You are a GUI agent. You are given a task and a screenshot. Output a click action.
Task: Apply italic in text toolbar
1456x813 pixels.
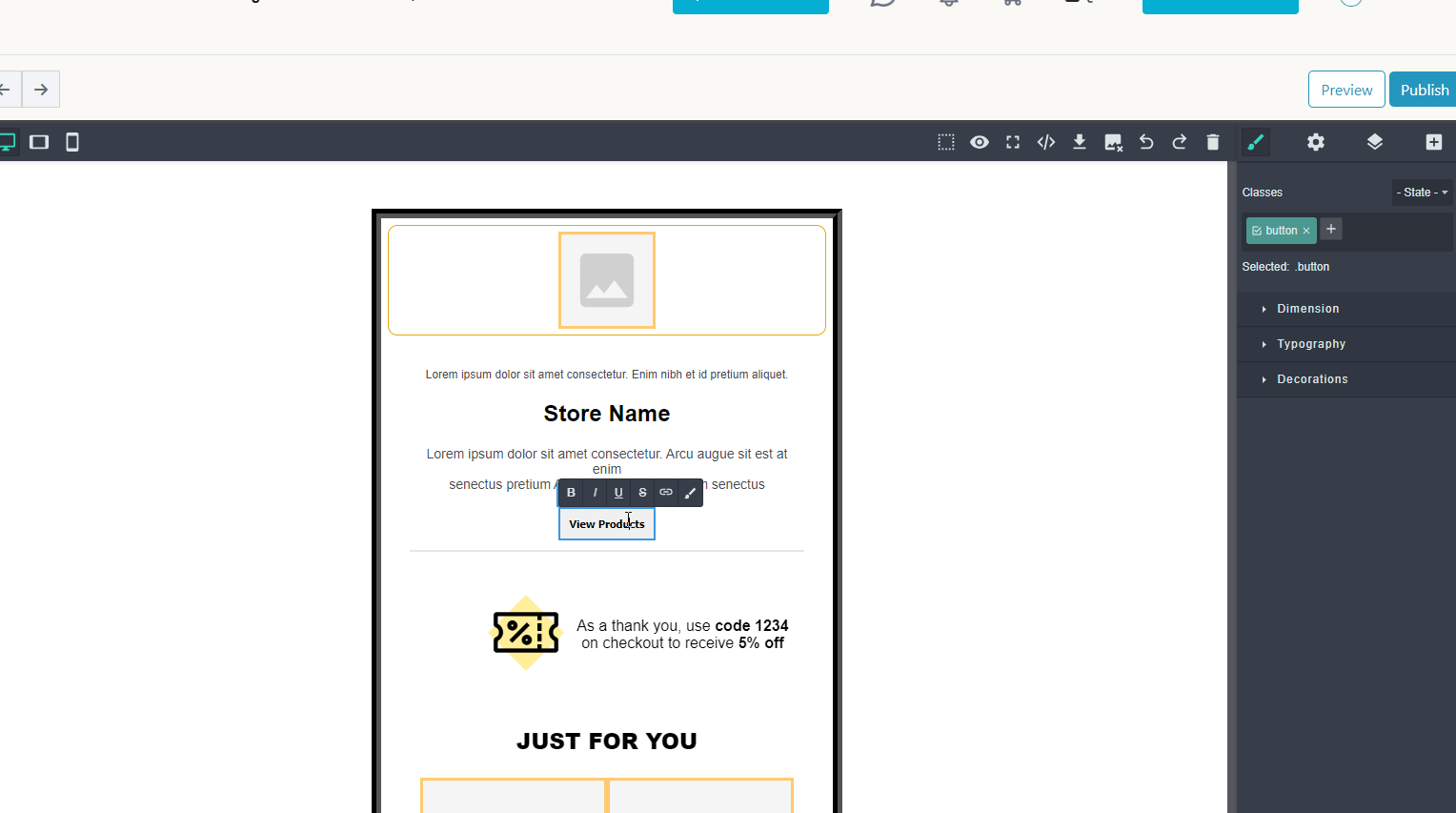(595, 493)
